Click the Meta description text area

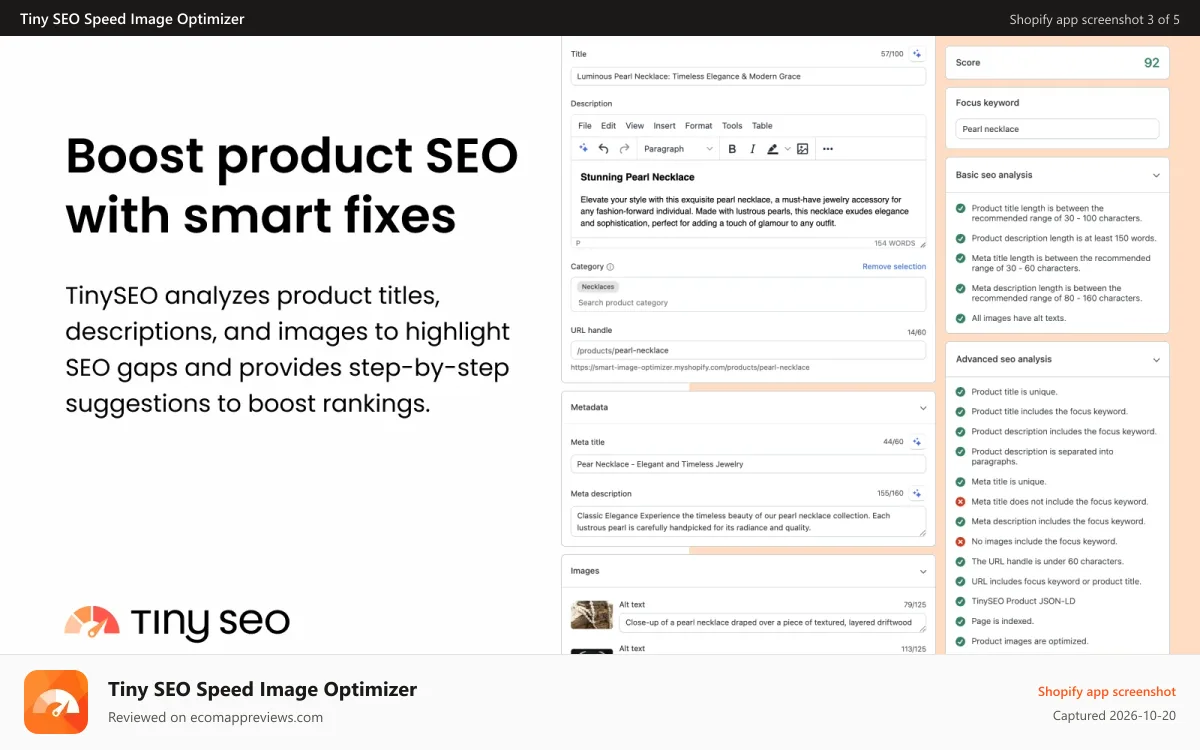coord(748,521)
